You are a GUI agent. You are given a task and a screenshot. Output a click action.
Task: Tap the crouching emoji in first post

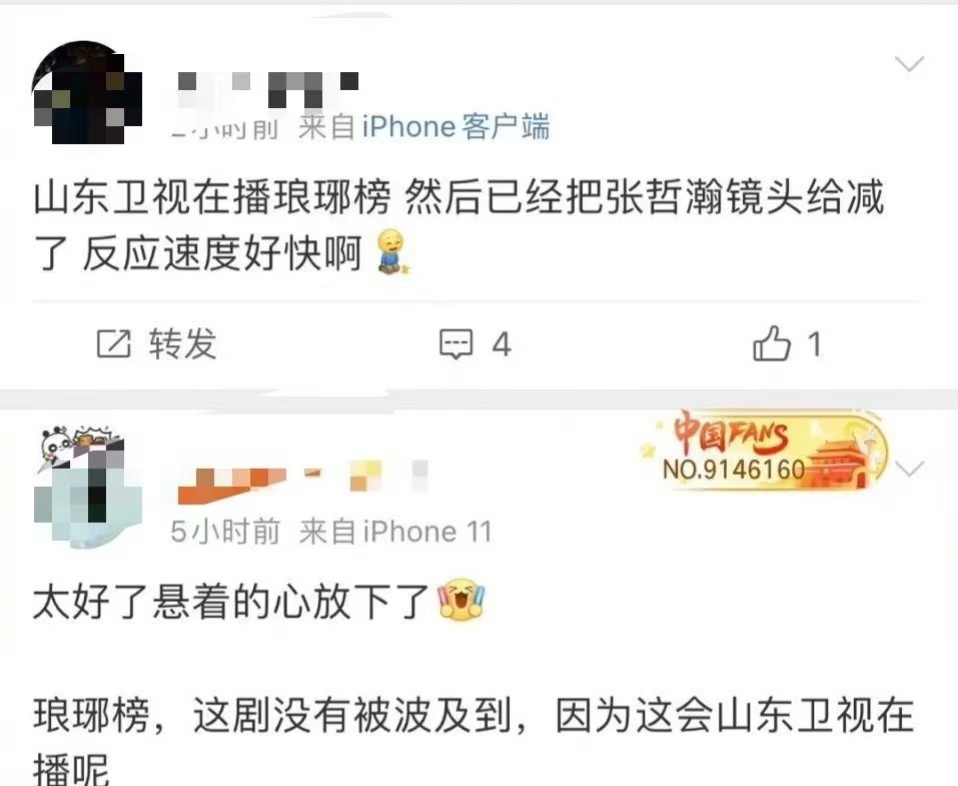click(393, 252)
